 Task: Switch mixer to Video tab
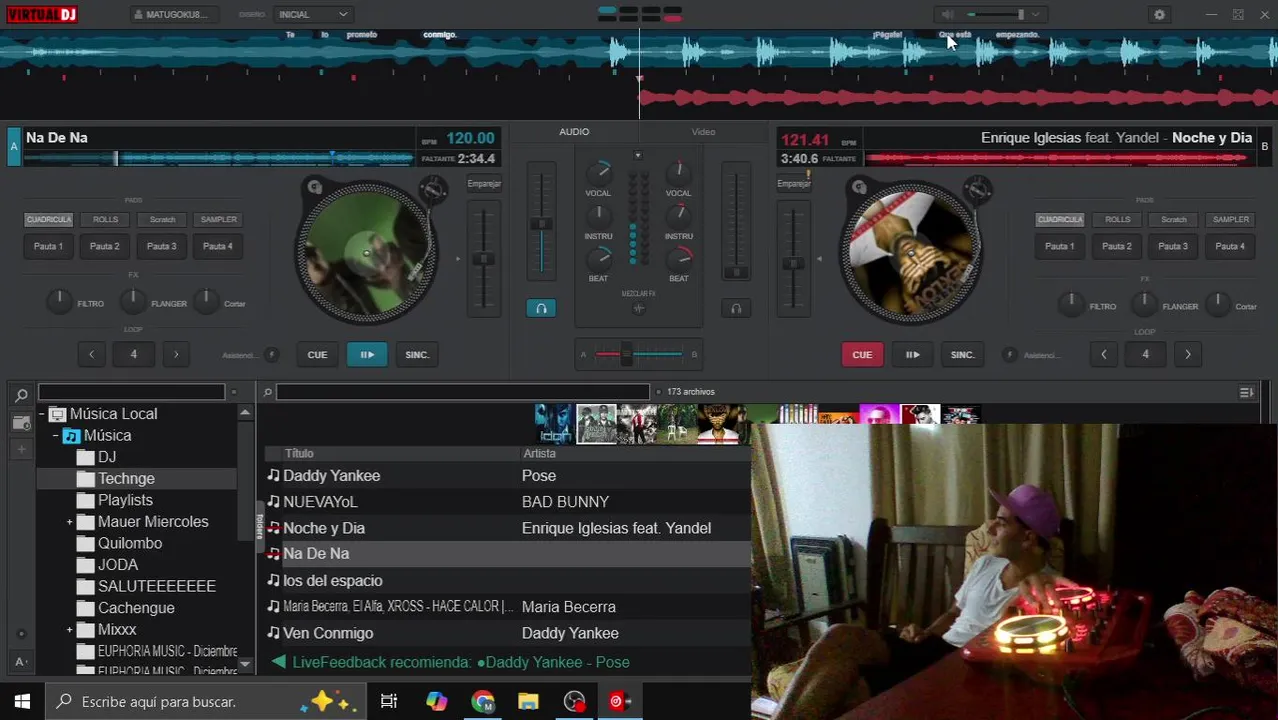pos(703,132)
